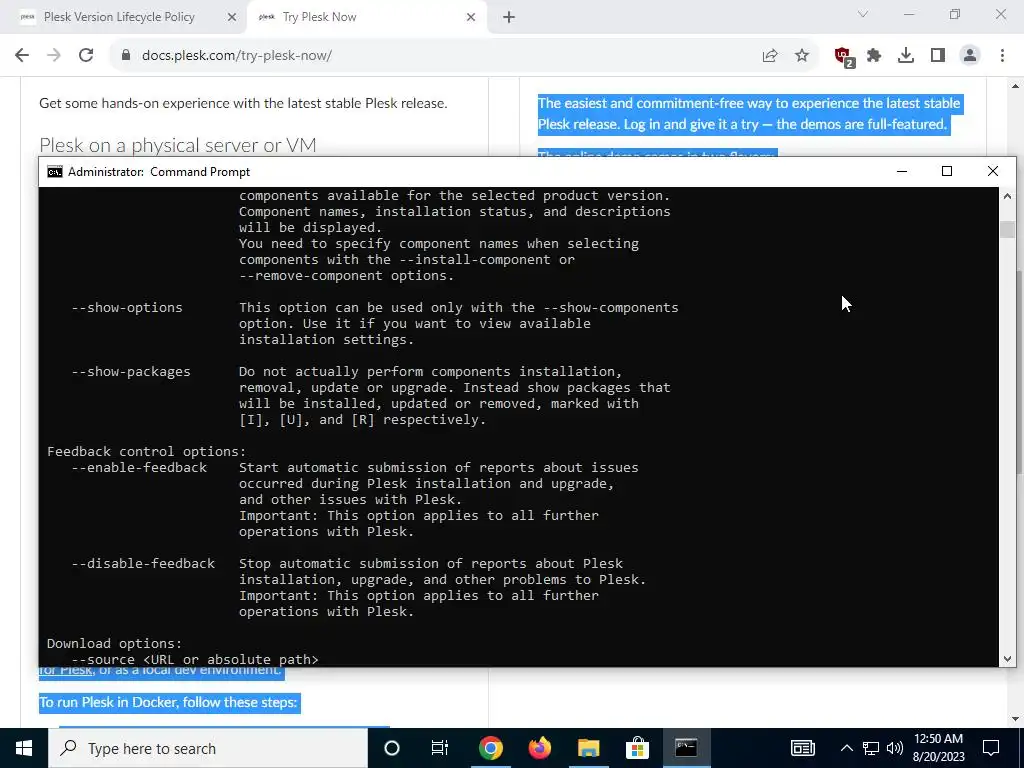
Task: Toggle Chrome side panel
Action: pos(938,56)
